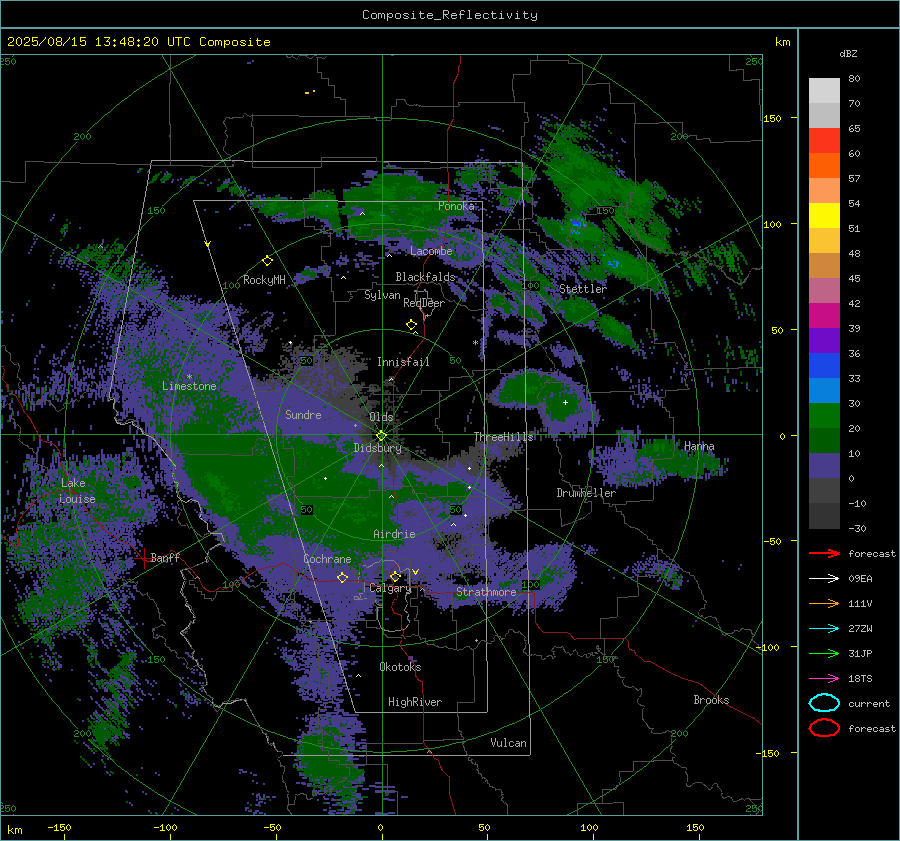Click the yellow diamond marker near RedDeer

tap(411, 325)
